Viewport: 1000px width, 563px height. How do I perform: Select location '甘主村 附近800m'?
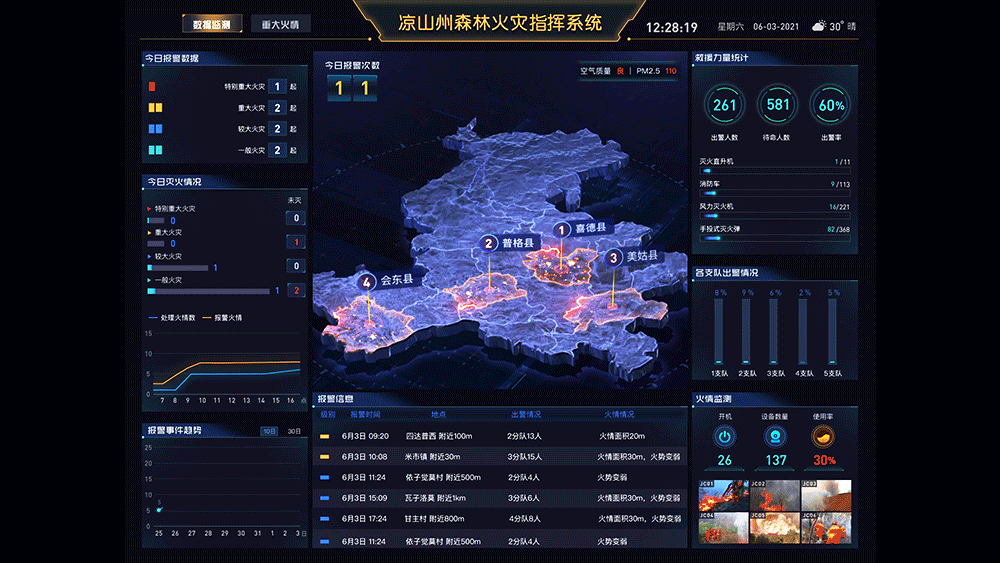[x=434, y=519]
